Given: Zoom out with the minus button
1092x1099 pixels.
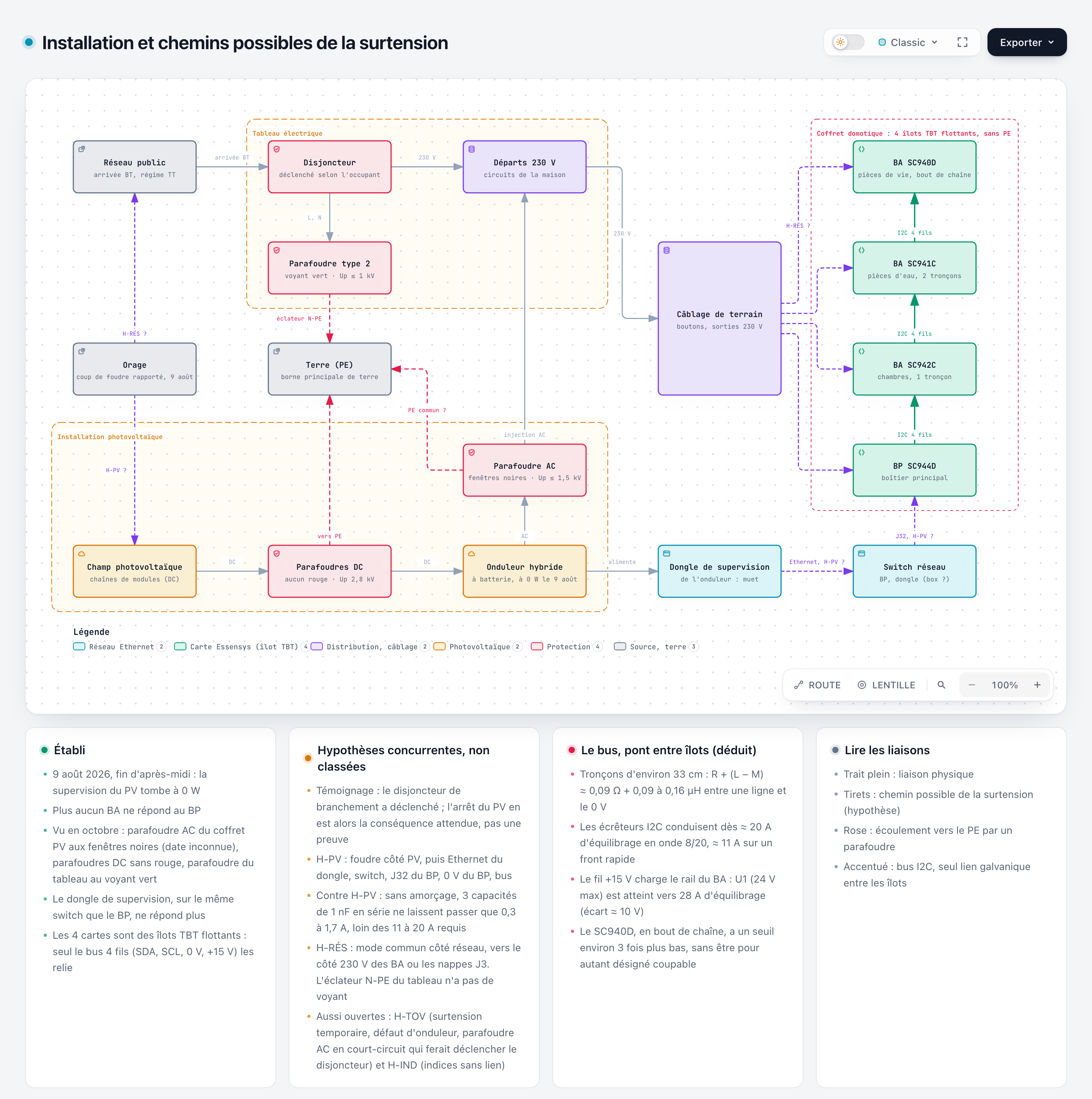Looking at the screenshot, I should 972,685.
